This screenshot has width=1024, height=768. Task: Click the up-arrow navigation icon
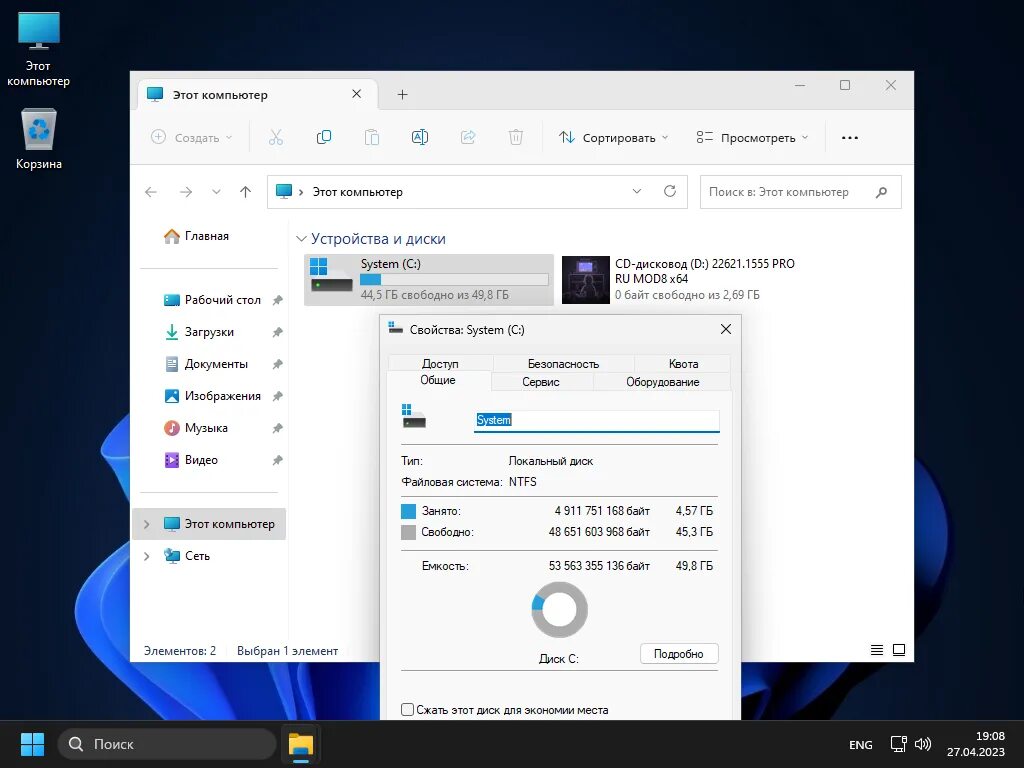click(246, 192)
